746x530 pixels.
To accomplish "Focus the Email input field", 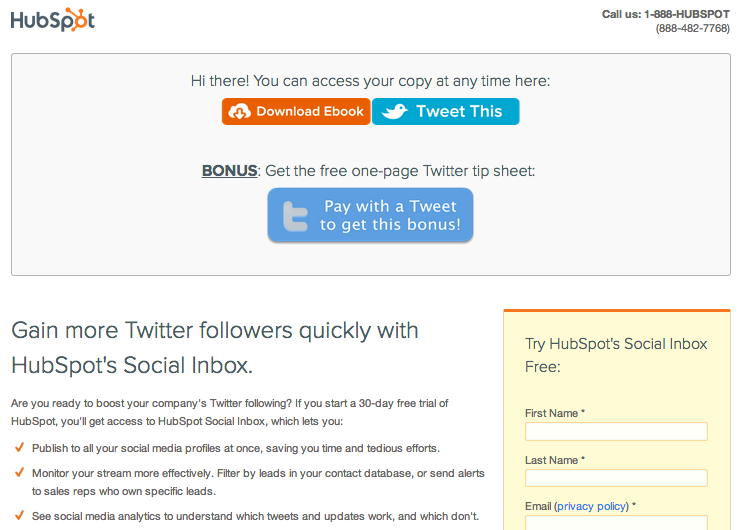I will pos(616,523).
